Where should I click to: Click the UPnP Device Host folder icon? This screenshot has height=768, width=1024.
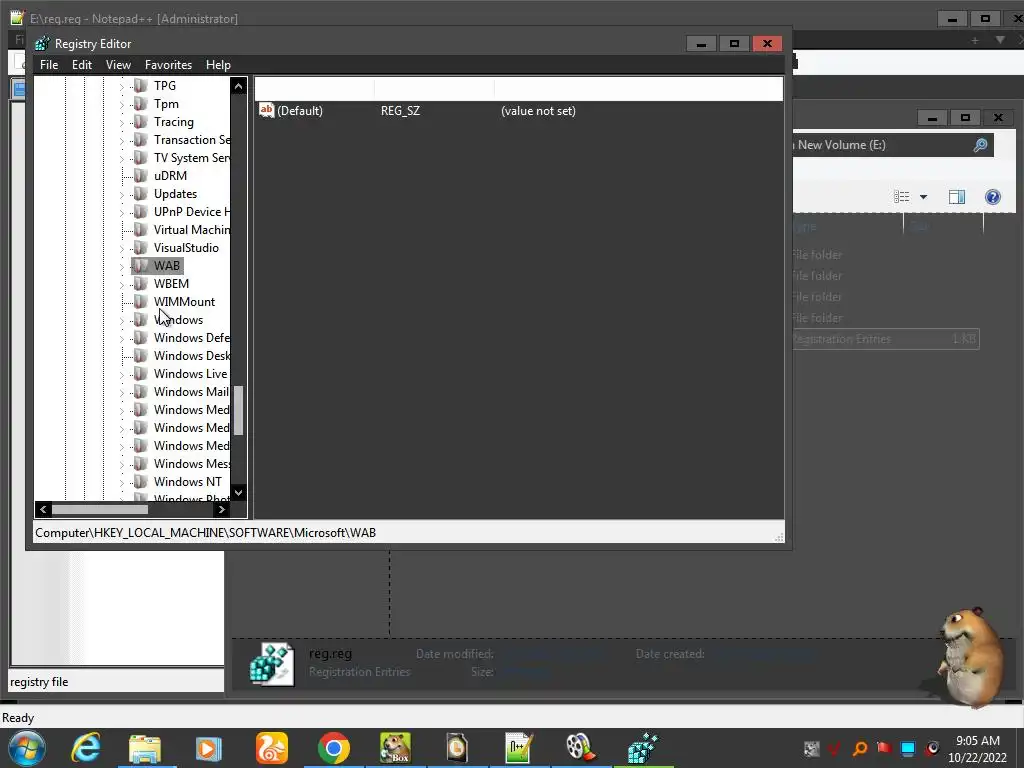point(140,212)
